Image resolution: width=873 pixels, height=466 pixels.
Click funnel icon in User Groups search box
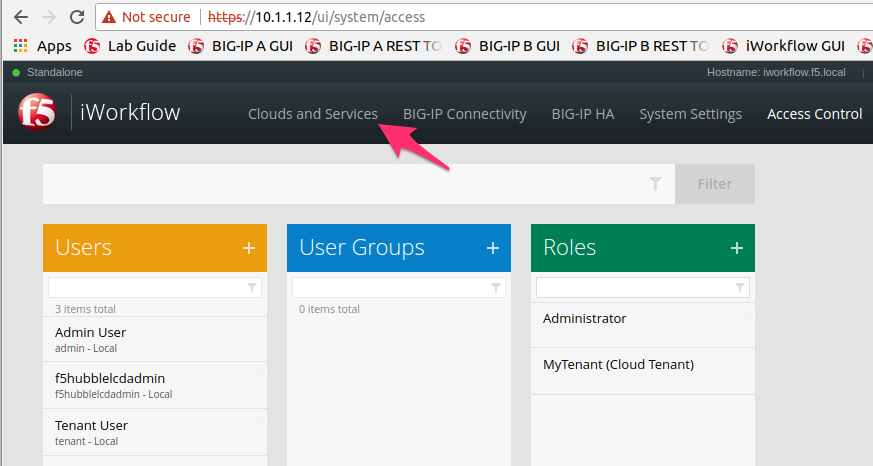[x=496, y=288]
